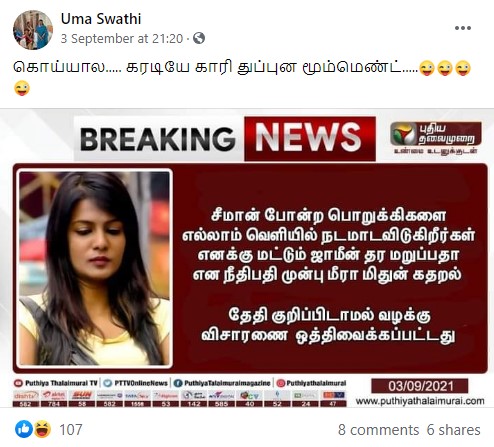Screen dimensions: 494x447
Task: View the 6 shares list
Action: click(454, 430)
